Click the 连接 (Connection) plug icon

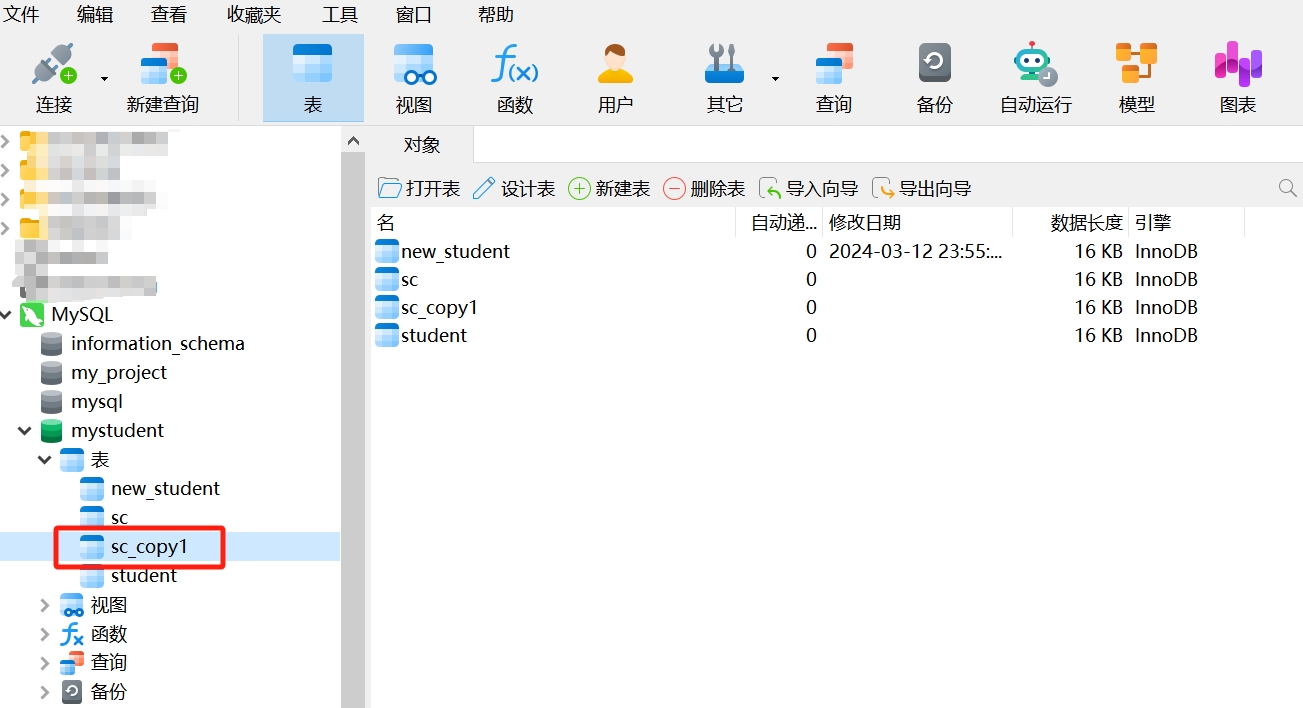tap(54, 66)
